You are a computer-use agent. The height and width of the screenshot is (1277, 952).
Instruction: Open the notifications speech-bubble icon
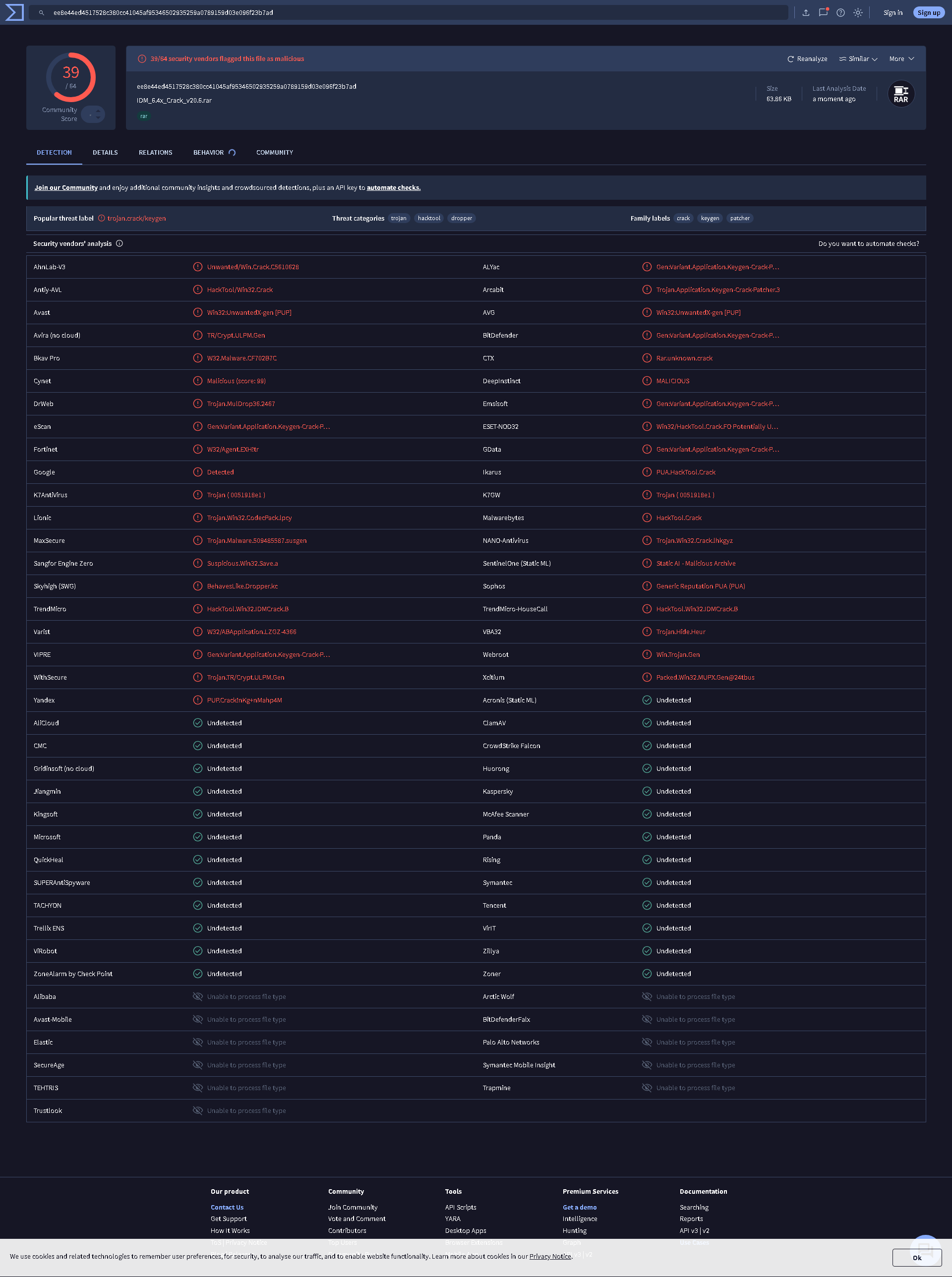[x=824, y=12]
